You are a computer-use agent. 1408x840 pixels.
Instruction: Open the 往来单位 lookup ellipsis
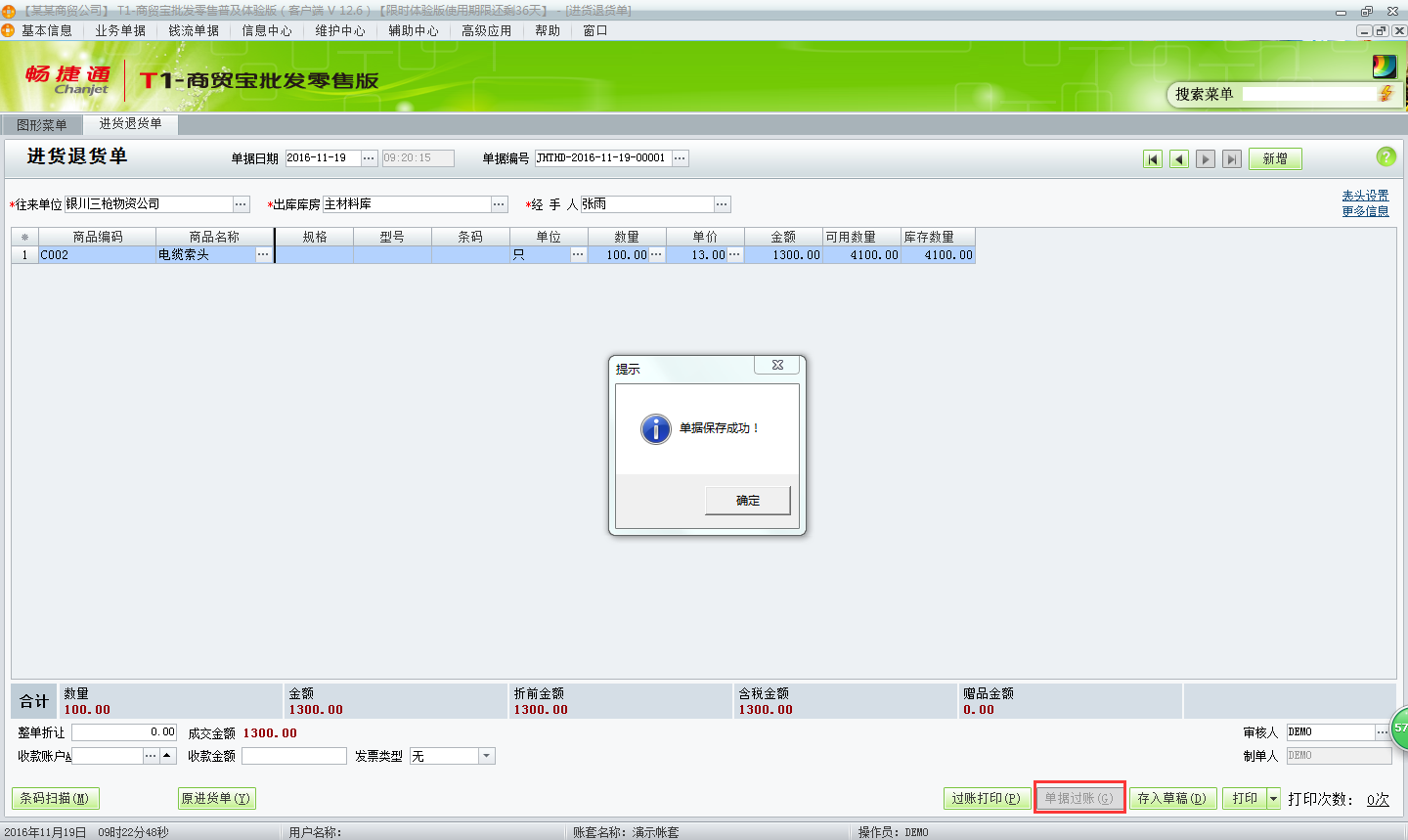tap(240, 204)
